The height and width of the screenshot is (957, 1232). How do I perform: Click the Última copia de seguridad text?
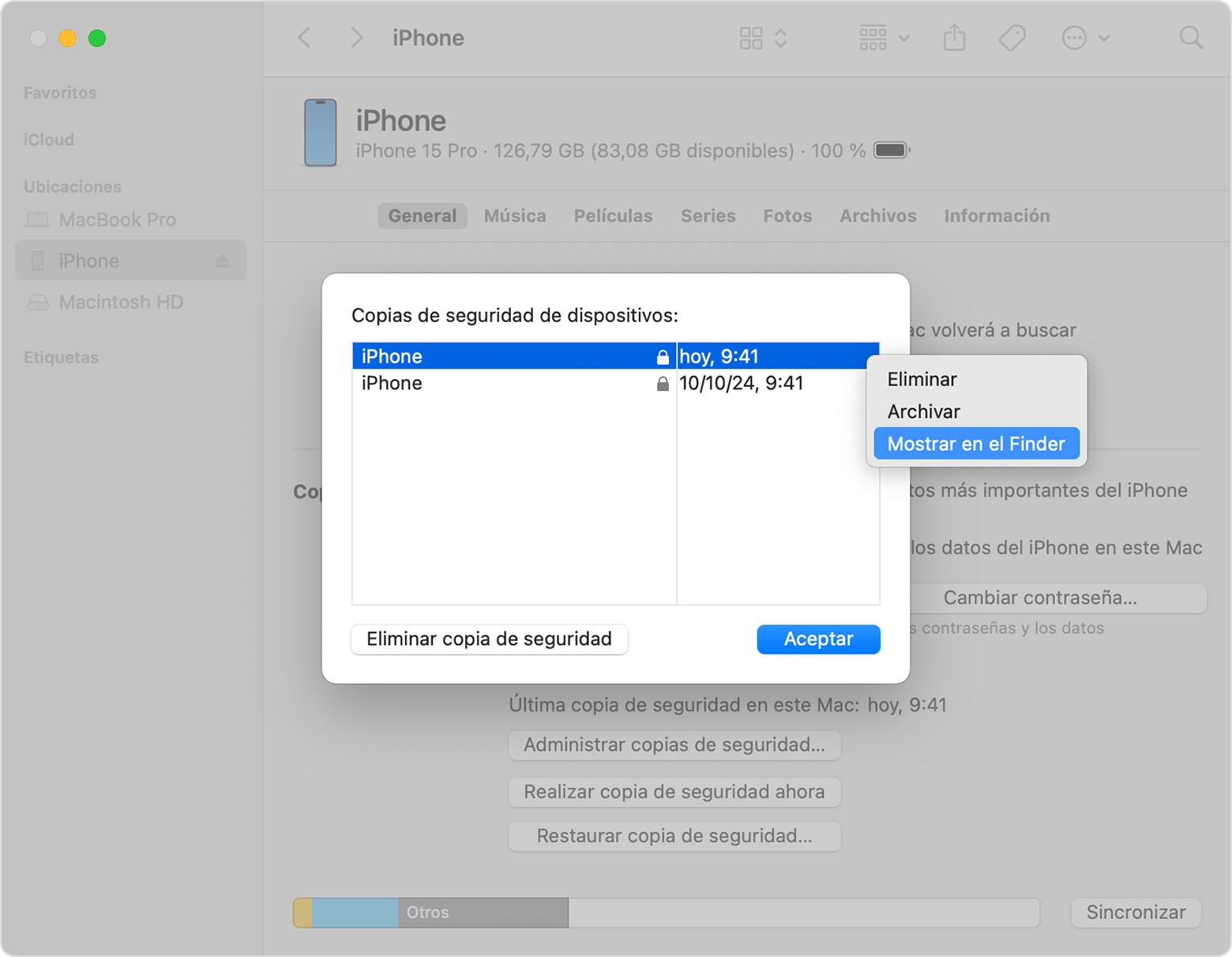click(727, 704)
